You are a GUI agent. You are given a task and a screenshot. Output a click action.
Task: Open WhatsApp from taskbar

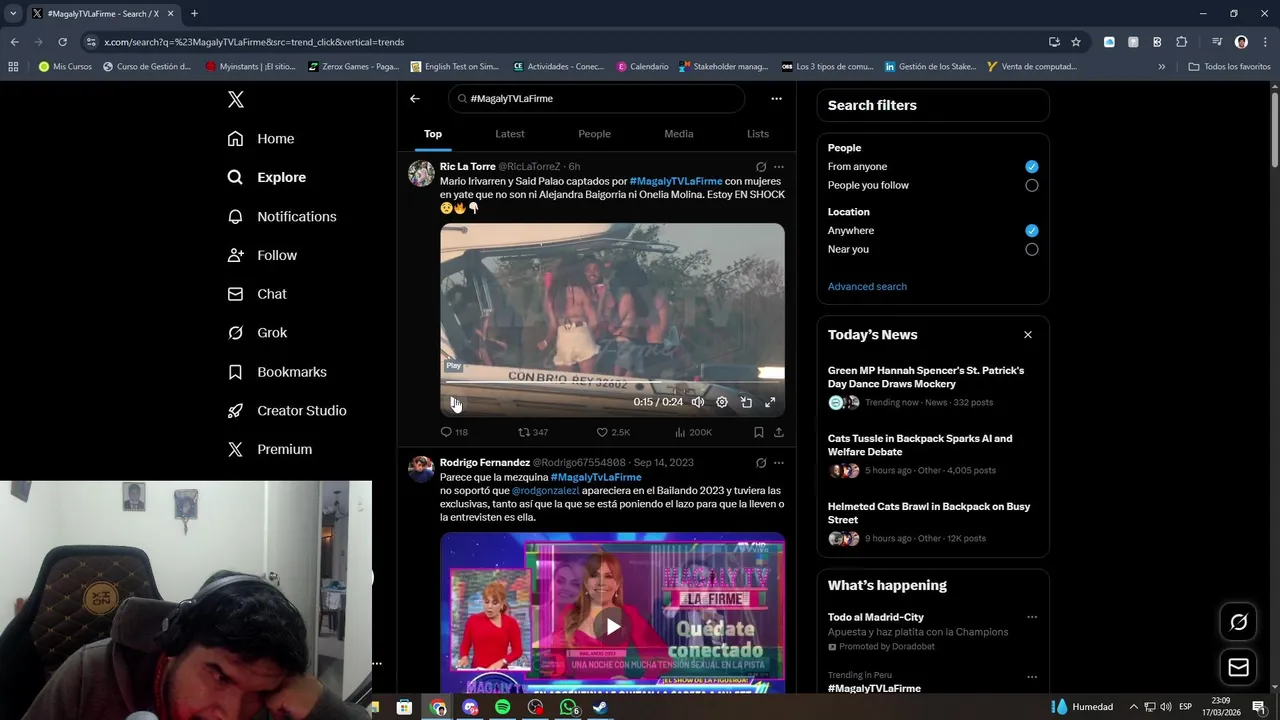pos(568,707)
